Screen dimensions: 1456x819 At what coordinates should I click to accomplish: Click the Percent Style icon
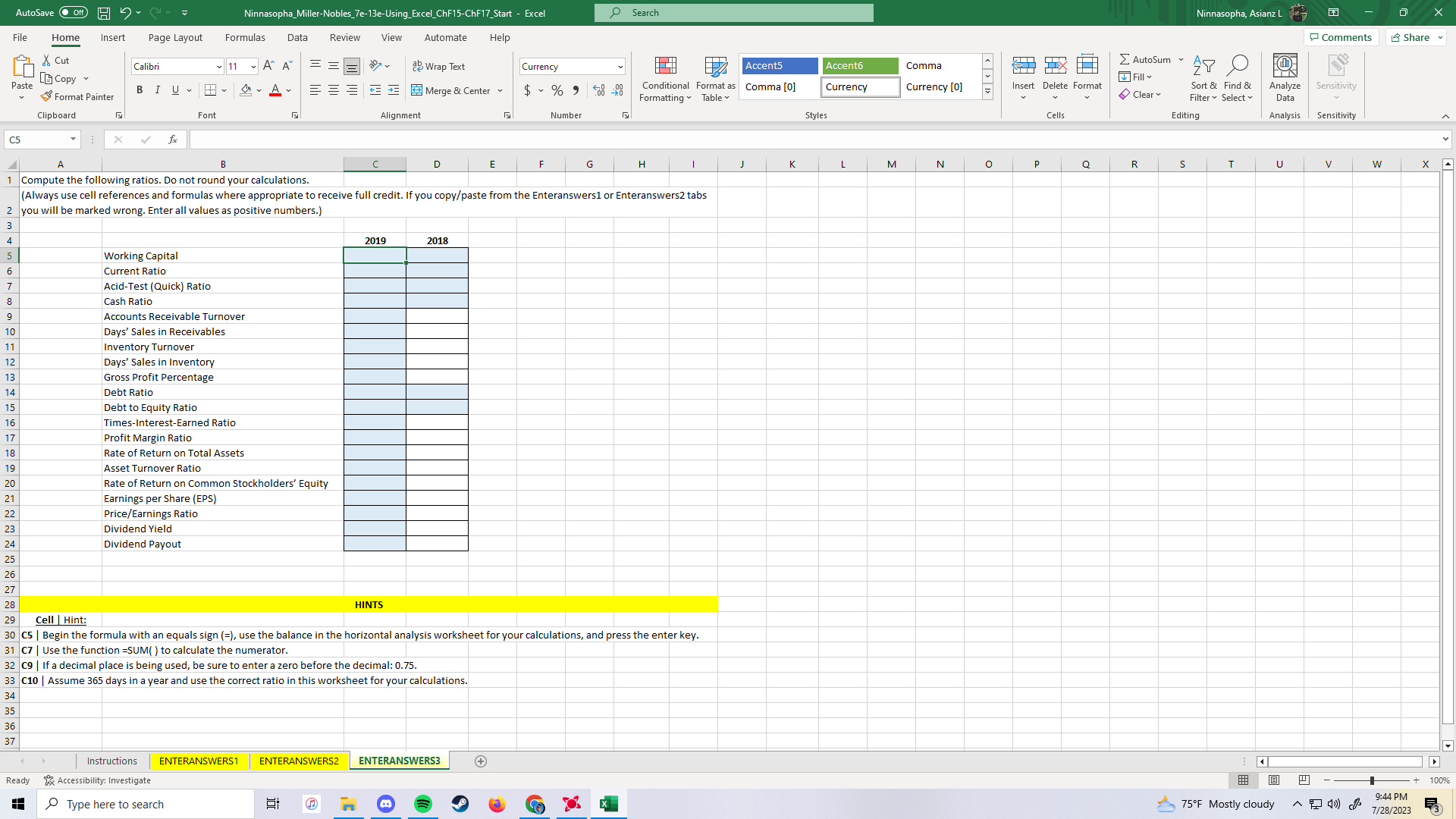(557, 90)
